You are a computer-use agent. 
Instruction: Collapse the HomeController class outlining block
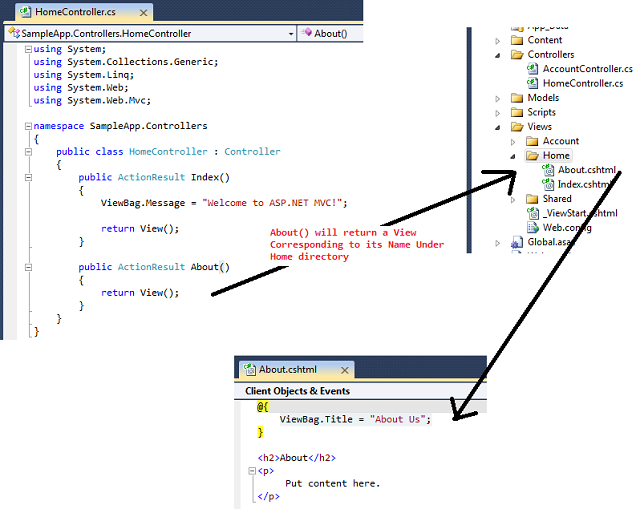(x=27, y=152)
